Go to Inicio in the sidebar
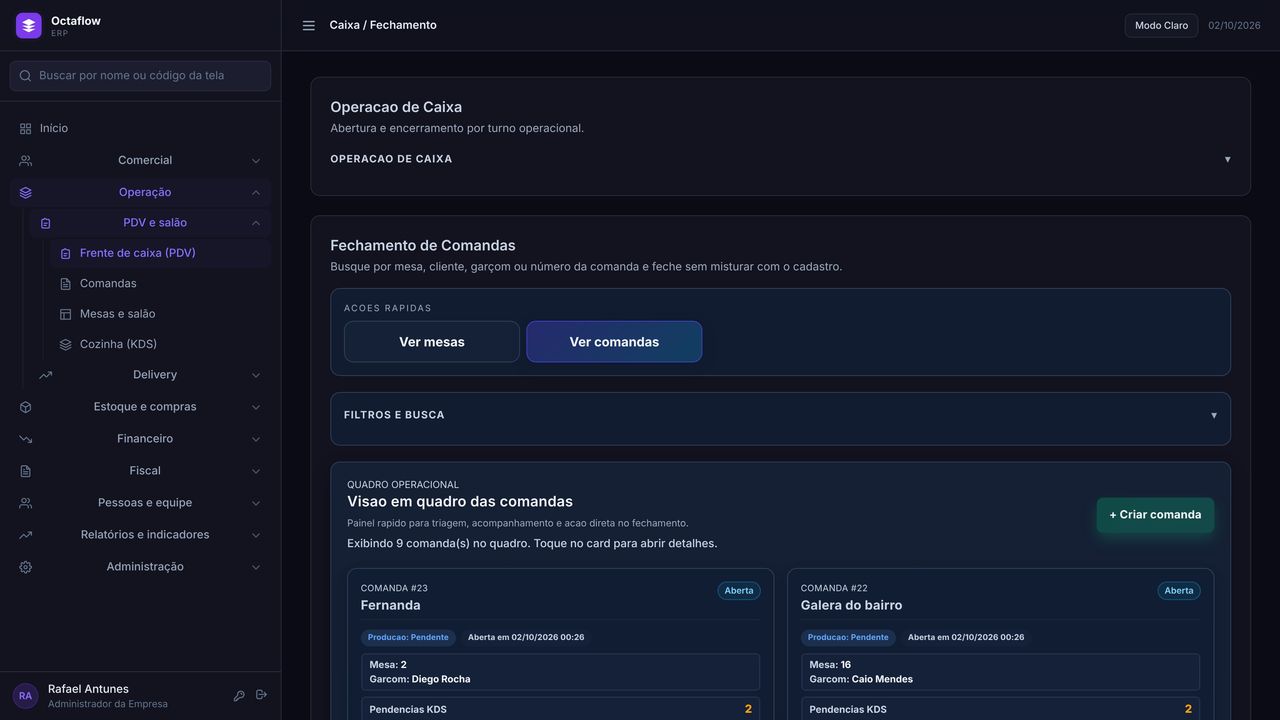 pos(140,129)
